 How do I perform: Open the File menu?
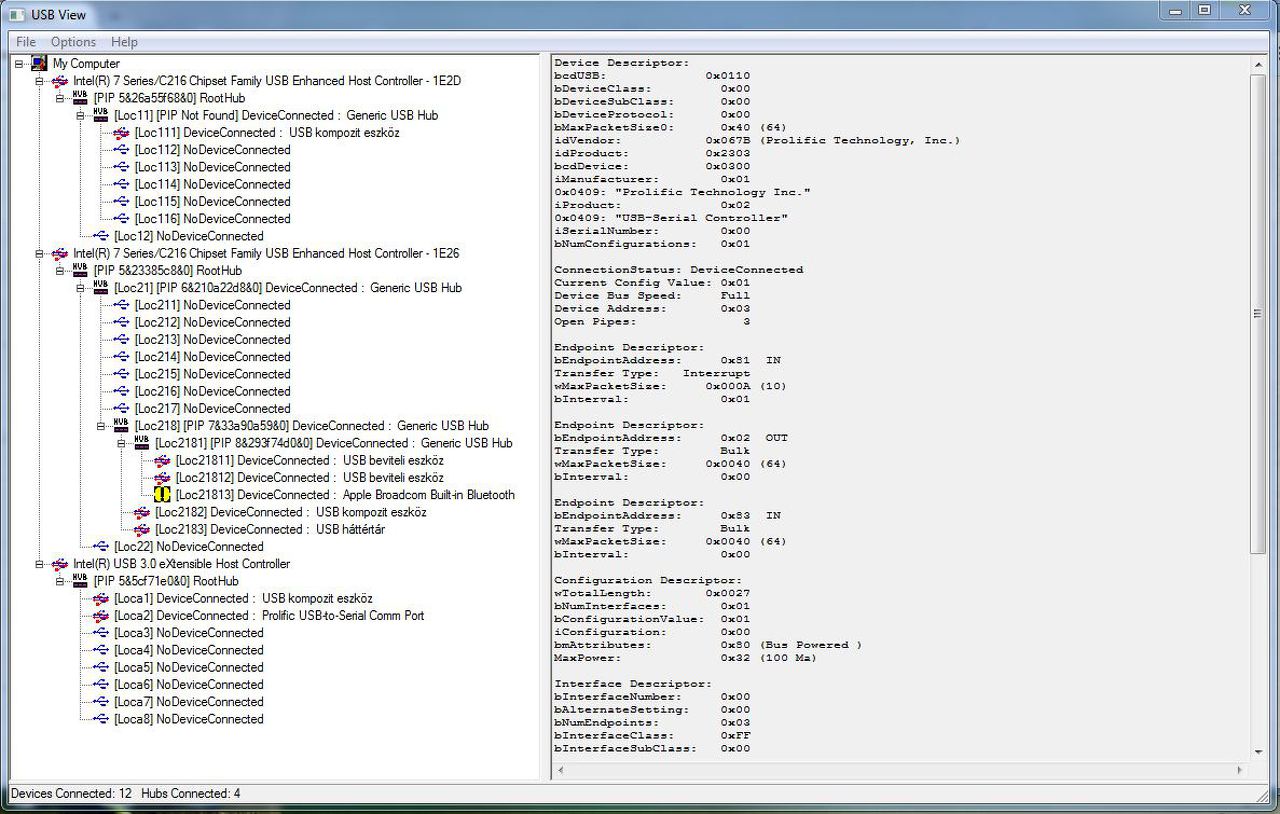click(26, 42)
